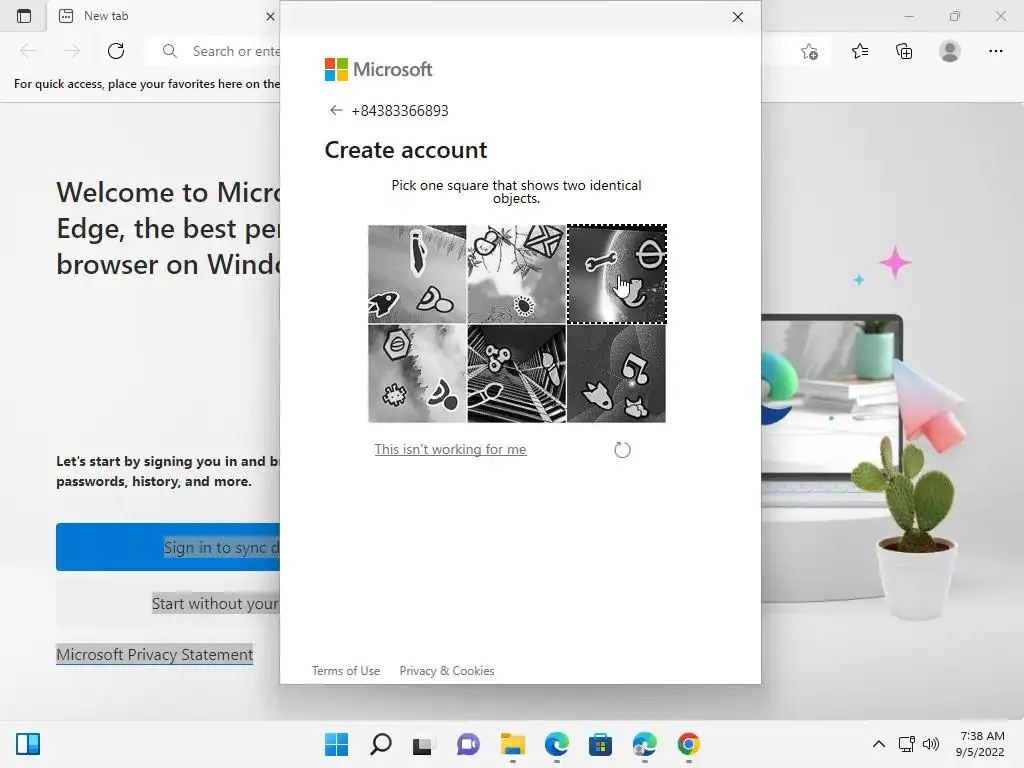Click the Sign in to sync data button
Viewport: 1024px width, 768px height.
click(168, 547)
